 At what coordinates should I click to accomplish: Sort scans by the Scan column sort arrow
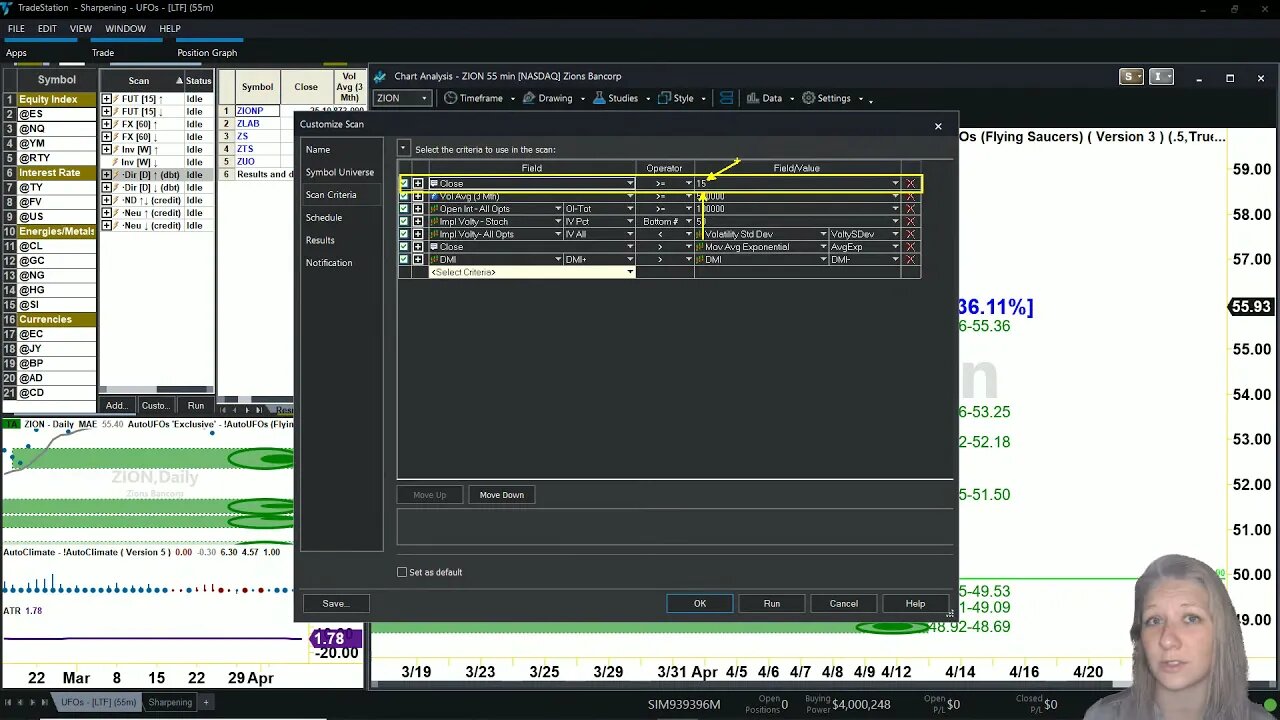tap(180, 81)
